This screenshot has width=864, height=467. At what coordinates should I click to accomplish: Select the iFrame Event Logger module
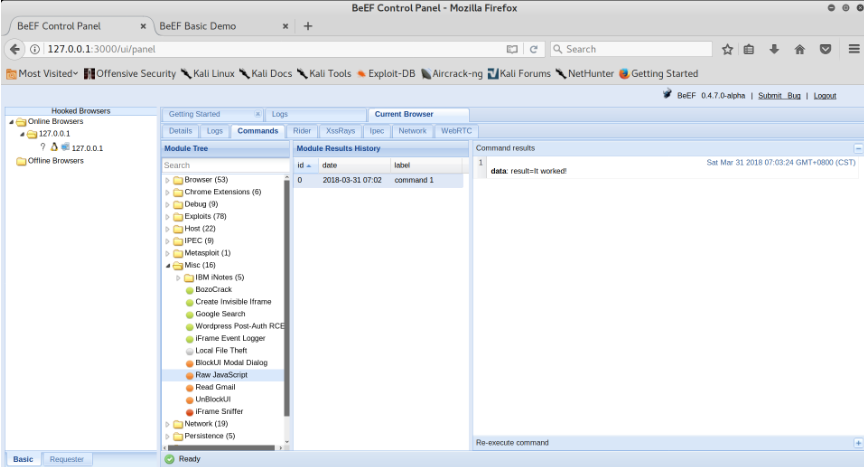(230, 338)
